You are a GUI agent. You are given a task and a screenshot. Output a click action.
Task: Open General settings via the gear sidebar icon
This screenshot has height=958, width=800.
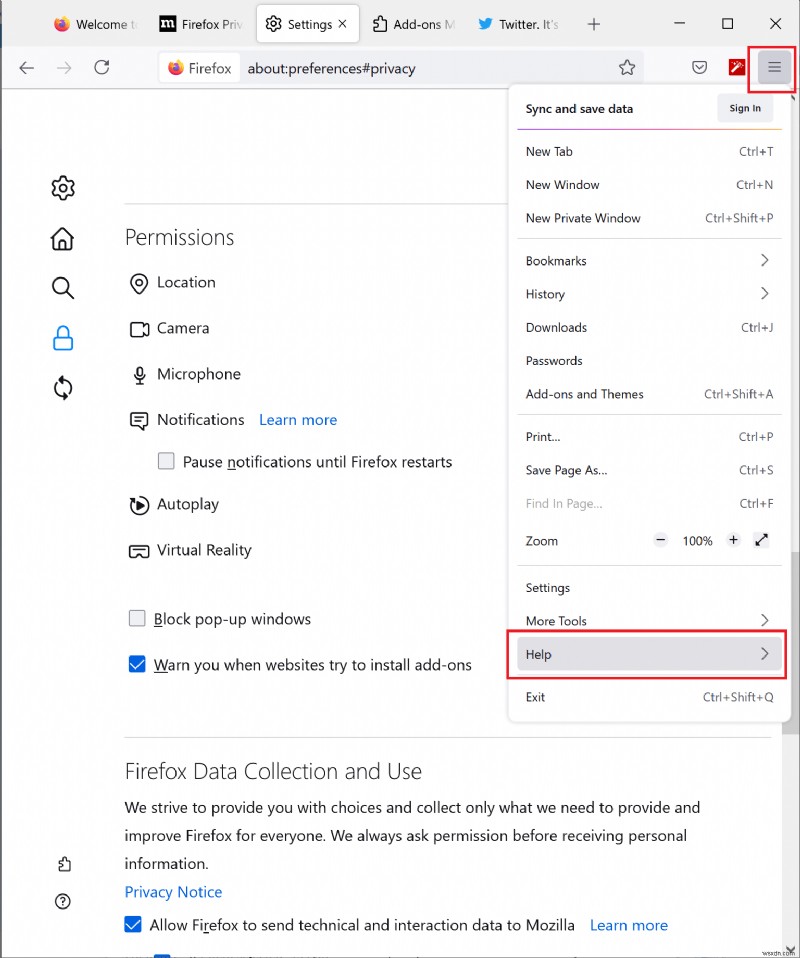pyautogui.click(x=63, y=188)
